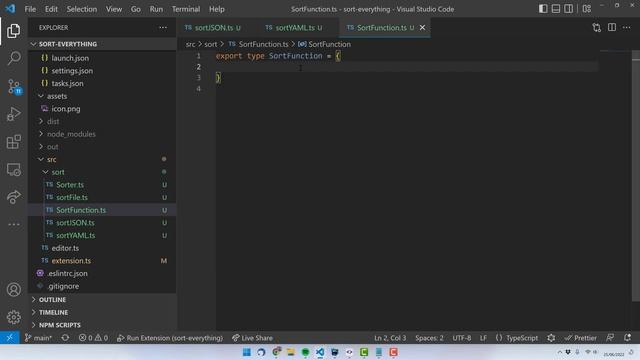
Task: Collapse the src folder
Action: tap(102, 159)
